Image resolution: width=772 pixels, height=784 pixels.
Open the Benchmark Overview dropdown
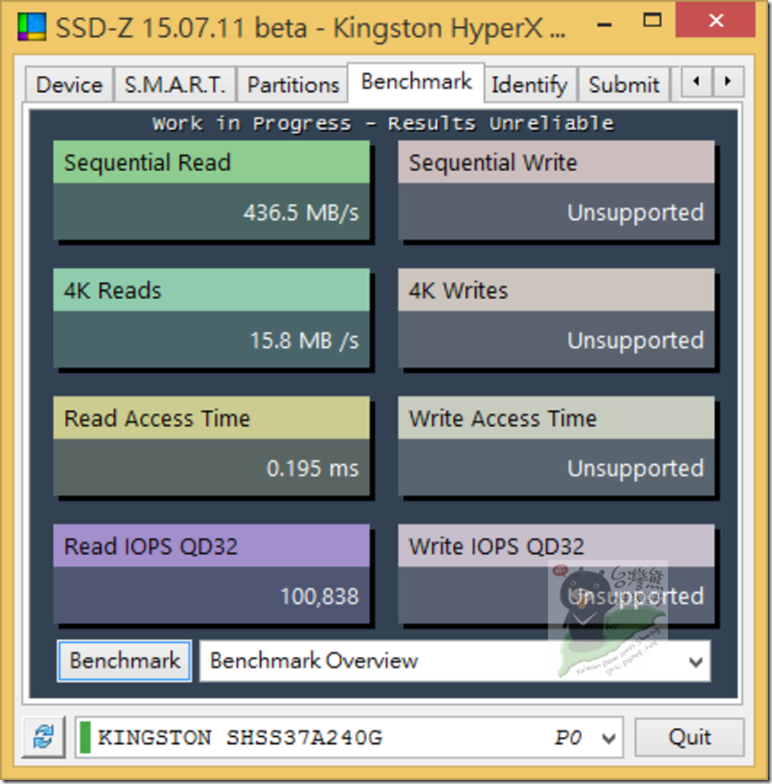[x=454, y=661]
